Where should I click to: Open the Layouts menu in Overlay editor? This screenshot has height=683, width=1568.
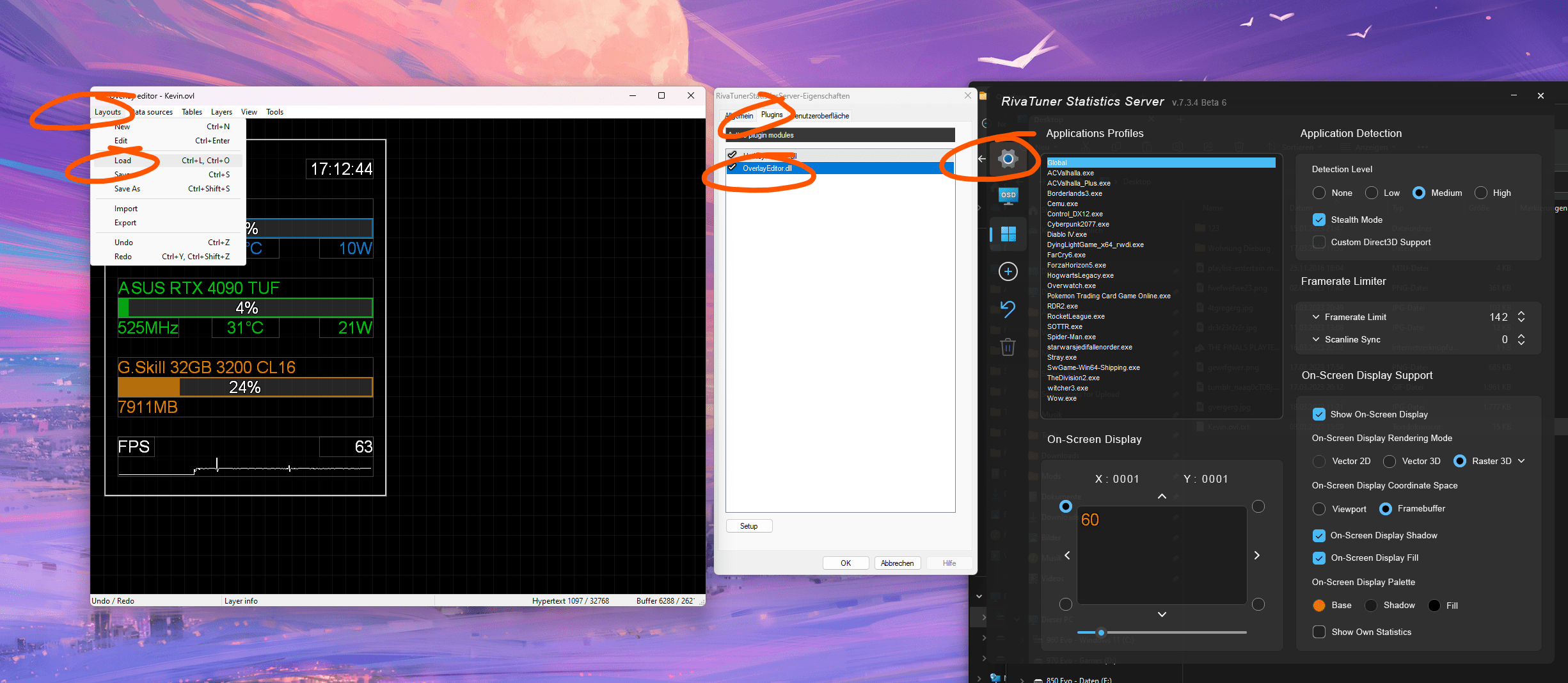click(107, 112)
